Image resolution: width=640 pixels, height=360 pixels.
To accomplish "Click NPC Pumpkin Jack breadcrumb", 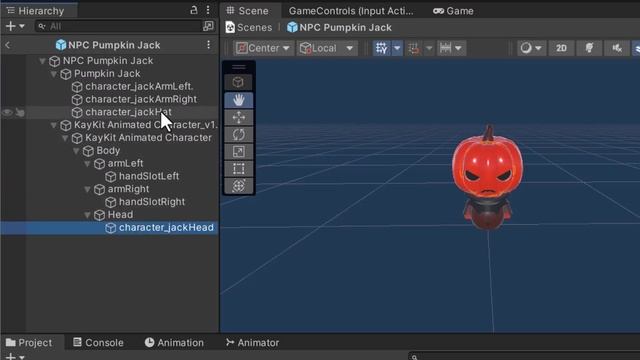I will click(340, 27).
